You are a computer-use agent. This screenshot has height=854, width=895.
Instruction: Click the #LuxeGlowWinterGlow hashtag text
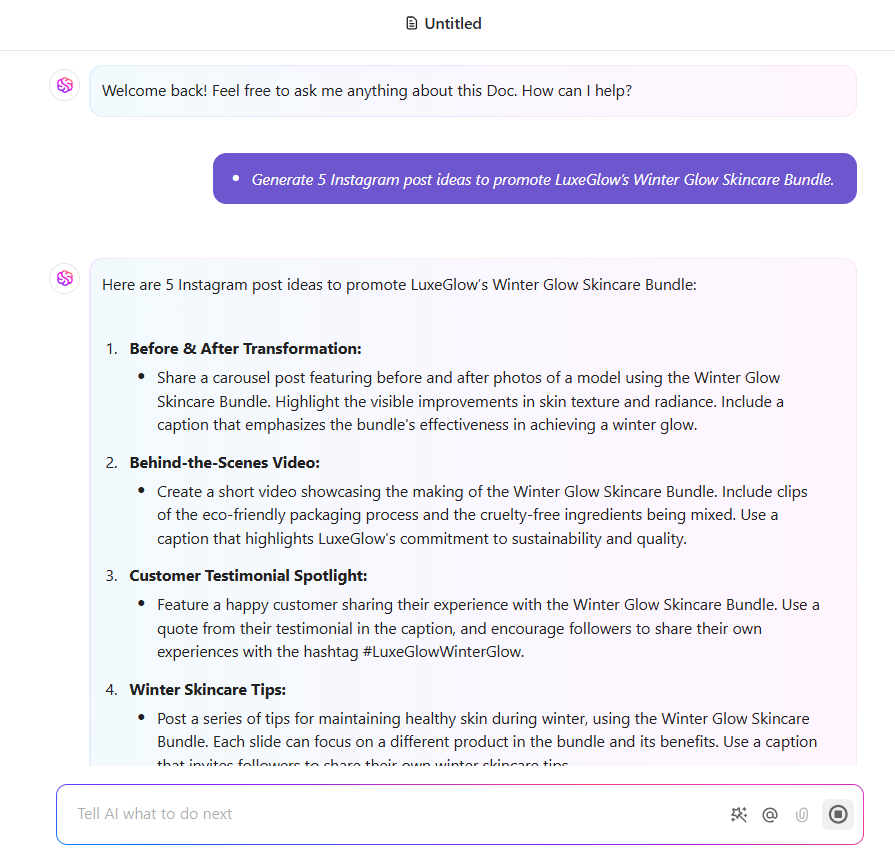[x=440, y=652]
